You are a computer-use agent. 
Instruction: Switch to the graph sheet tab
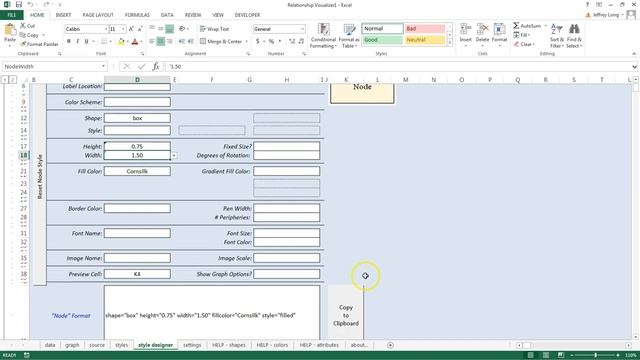coord(72,345)
